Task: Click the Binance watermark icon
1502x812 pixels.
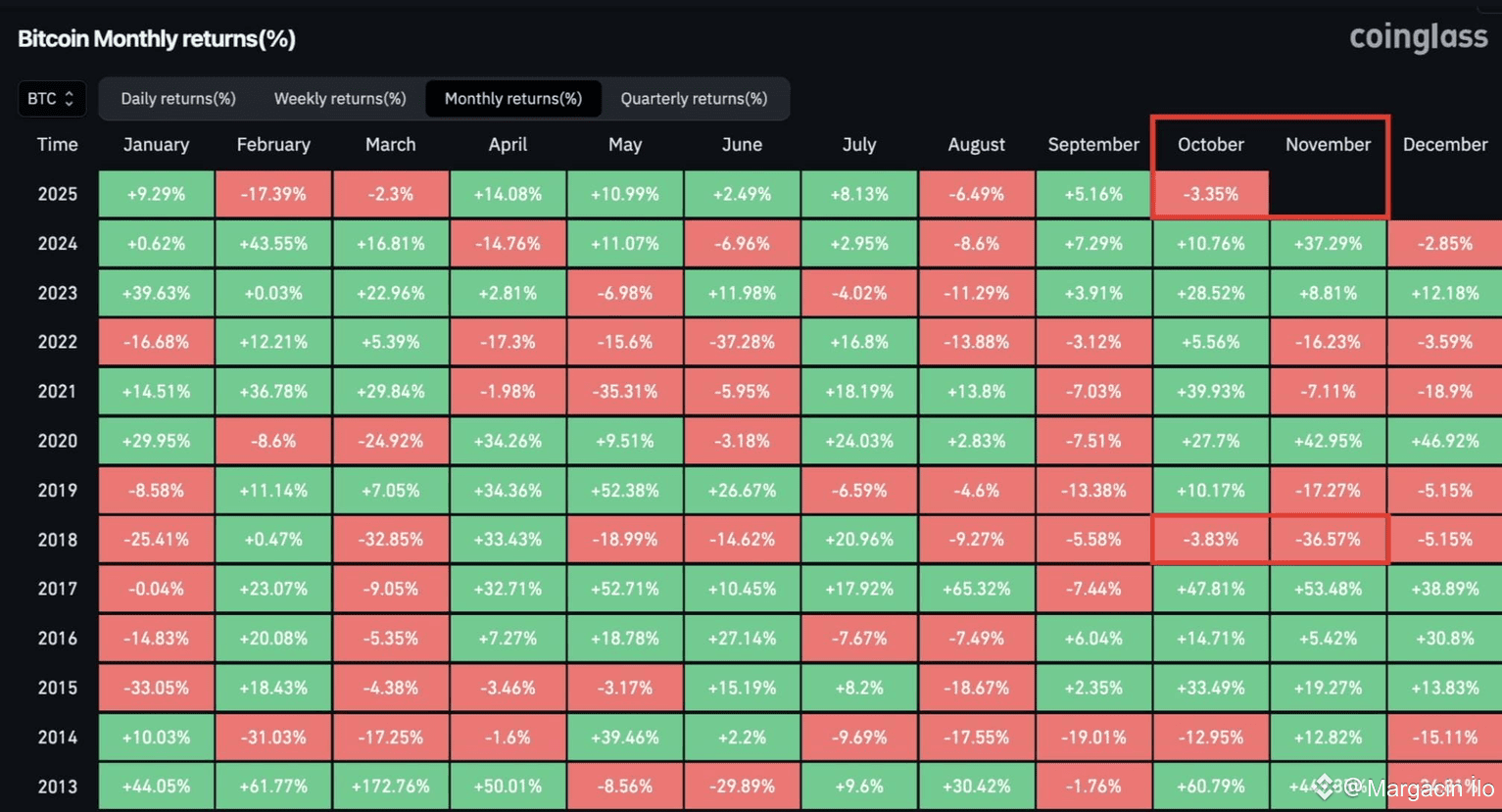Action: [x=1326, y=786]
